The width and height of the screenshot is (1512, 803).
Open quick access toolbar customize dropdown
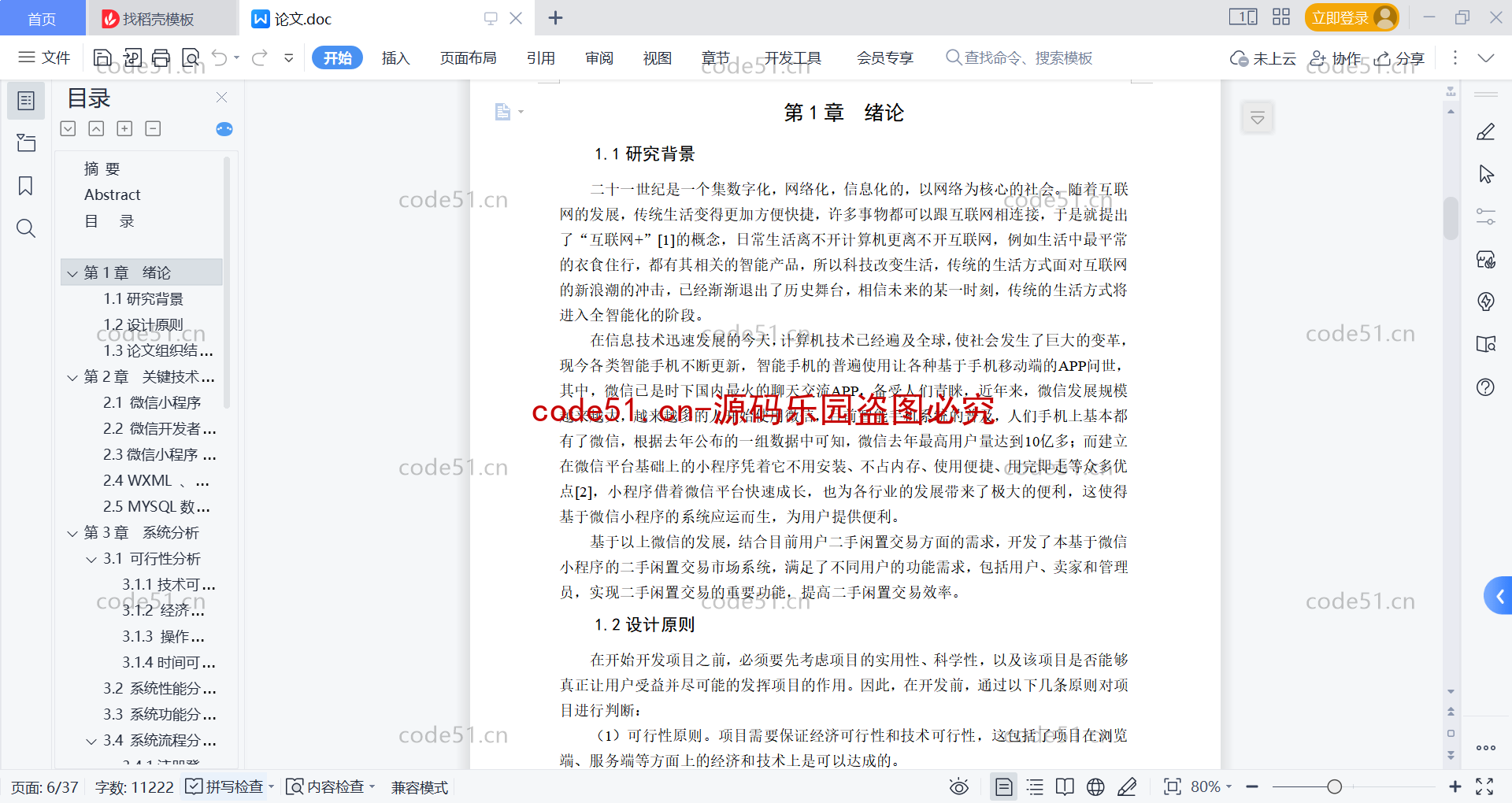pyautogui.click(x=289, y=57)
